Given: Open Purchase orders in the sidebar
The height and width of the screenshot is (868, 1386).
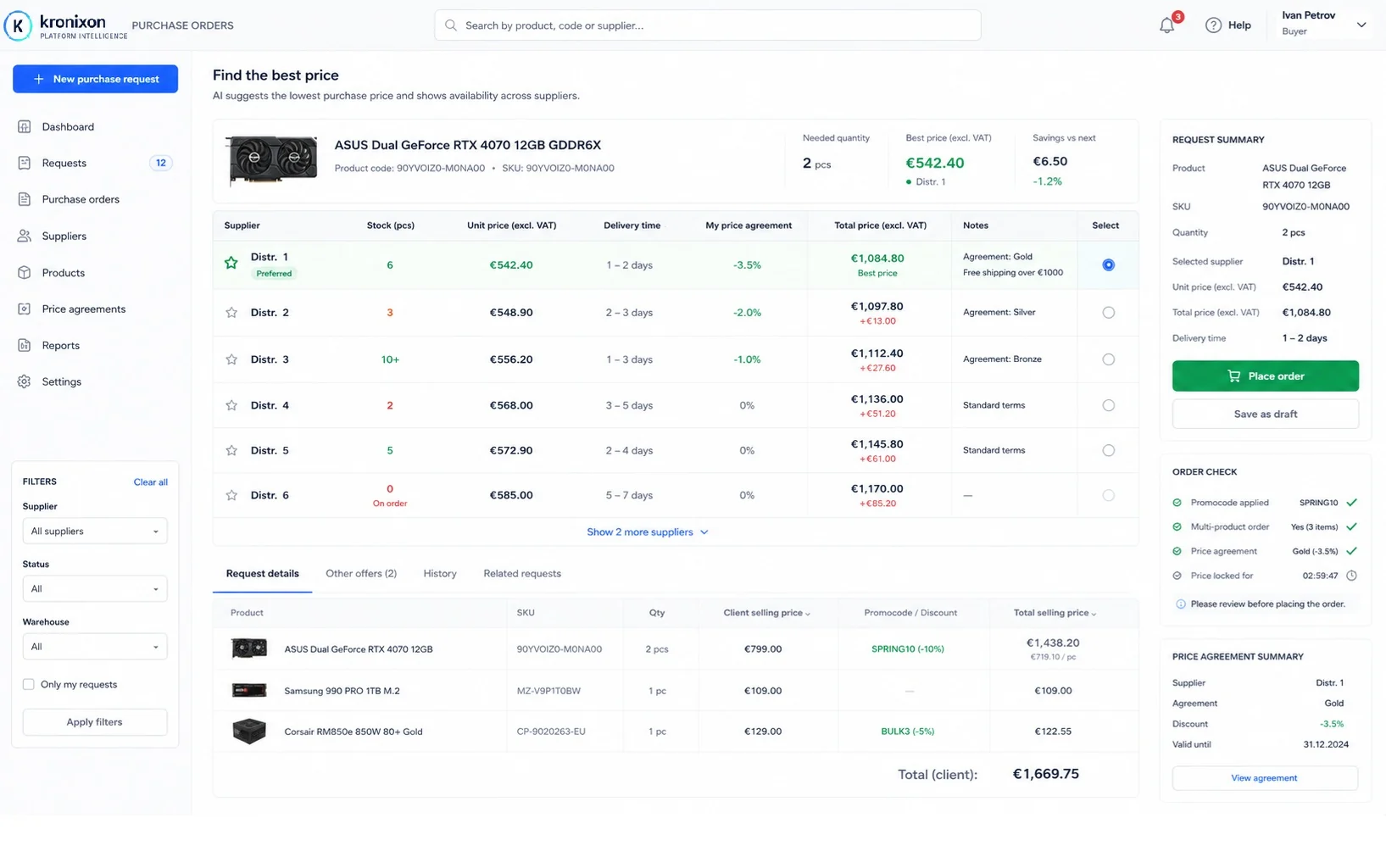Looking at the screenshot, I should click(x=81, y=199).
